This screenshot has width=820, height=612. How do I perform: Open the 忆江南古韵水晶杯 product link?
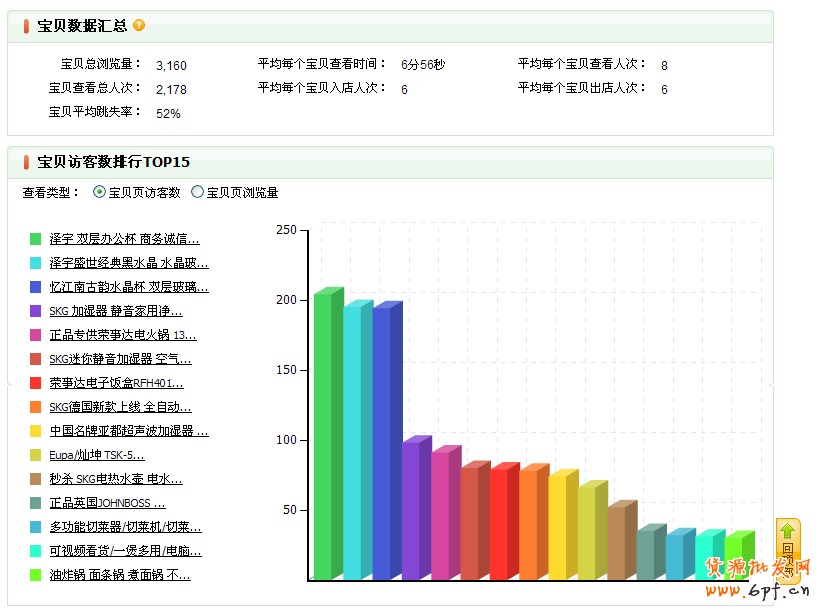[129, 287]
